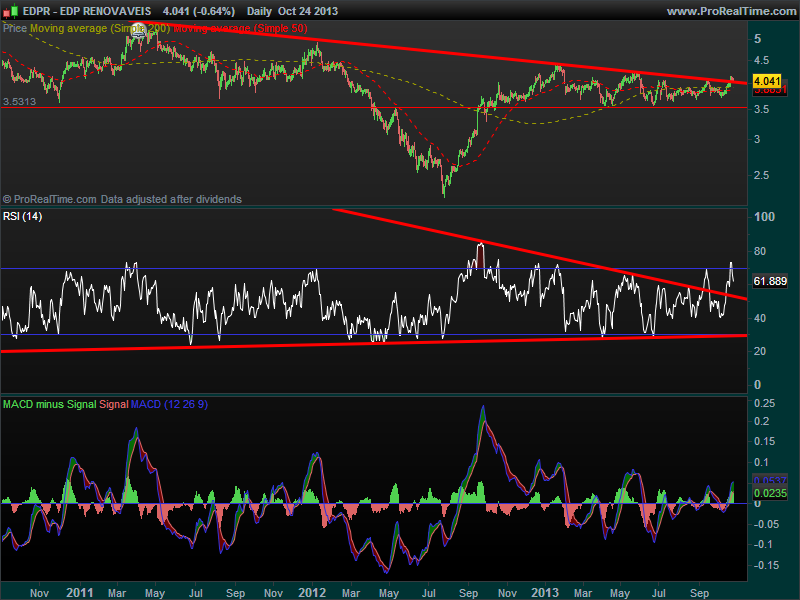Click the 2011 year label on time axis
The width and height of the screenshot is (800, 600).
coord(80,592)
